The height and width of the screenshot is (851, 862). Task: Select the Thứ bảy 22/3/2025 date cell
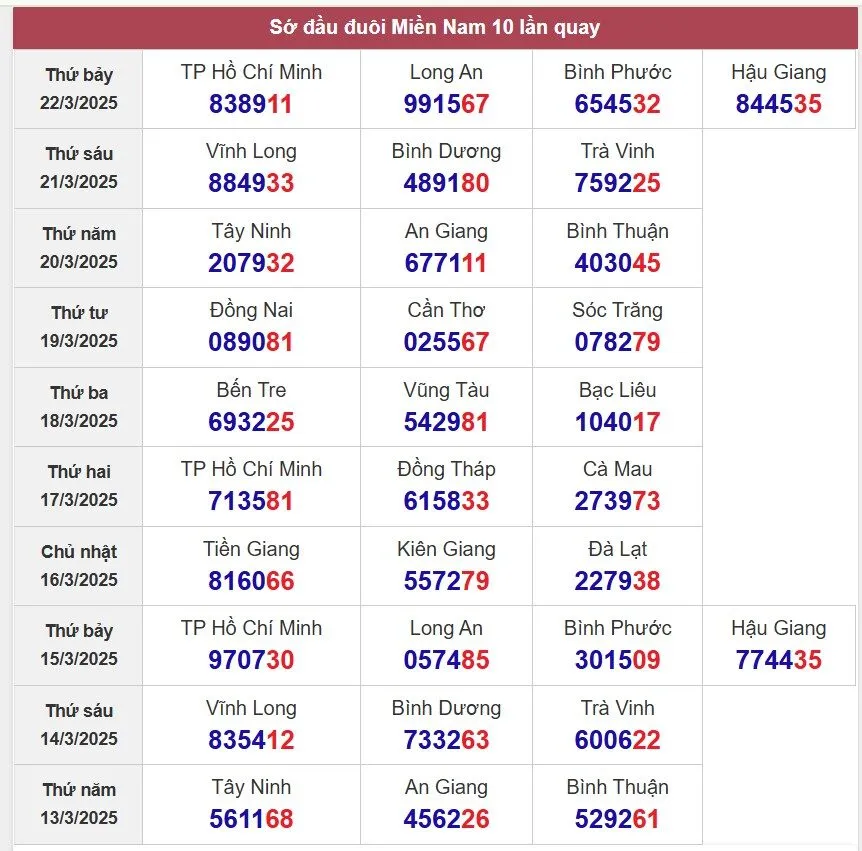[78, 89]
